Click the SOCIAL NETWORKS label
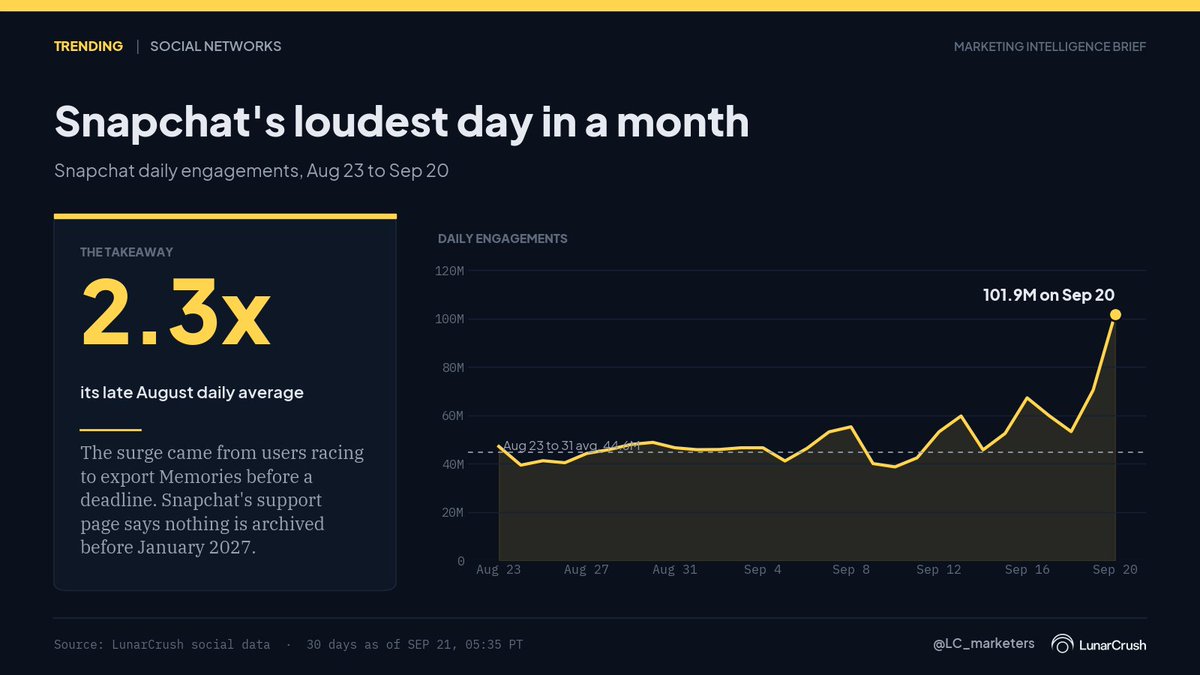 pyautogui.click(x=215, y=46)
